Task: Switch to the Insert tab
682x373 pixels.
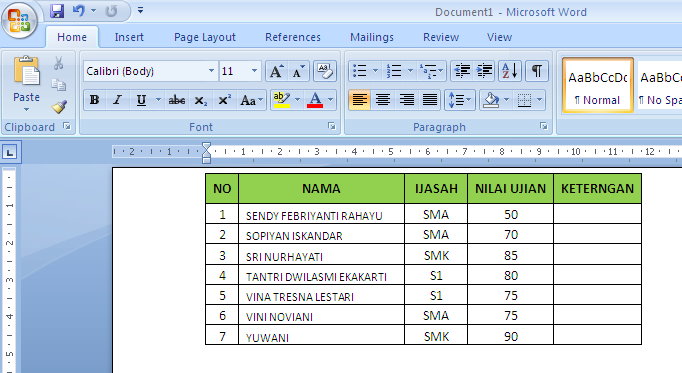Action: [x=129, y=37]
